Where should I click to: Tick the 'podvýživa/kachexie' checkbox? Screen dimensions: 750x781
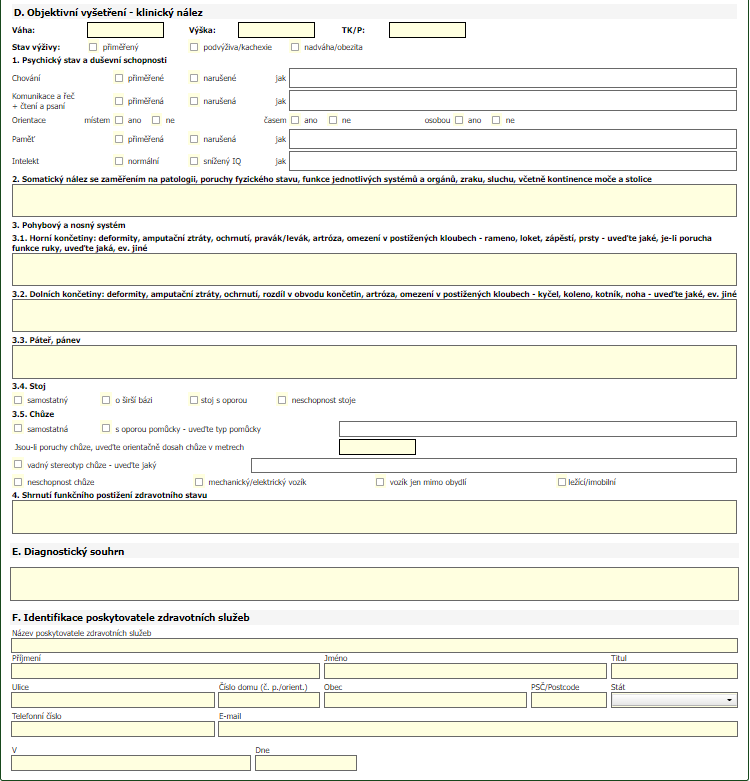194,47
